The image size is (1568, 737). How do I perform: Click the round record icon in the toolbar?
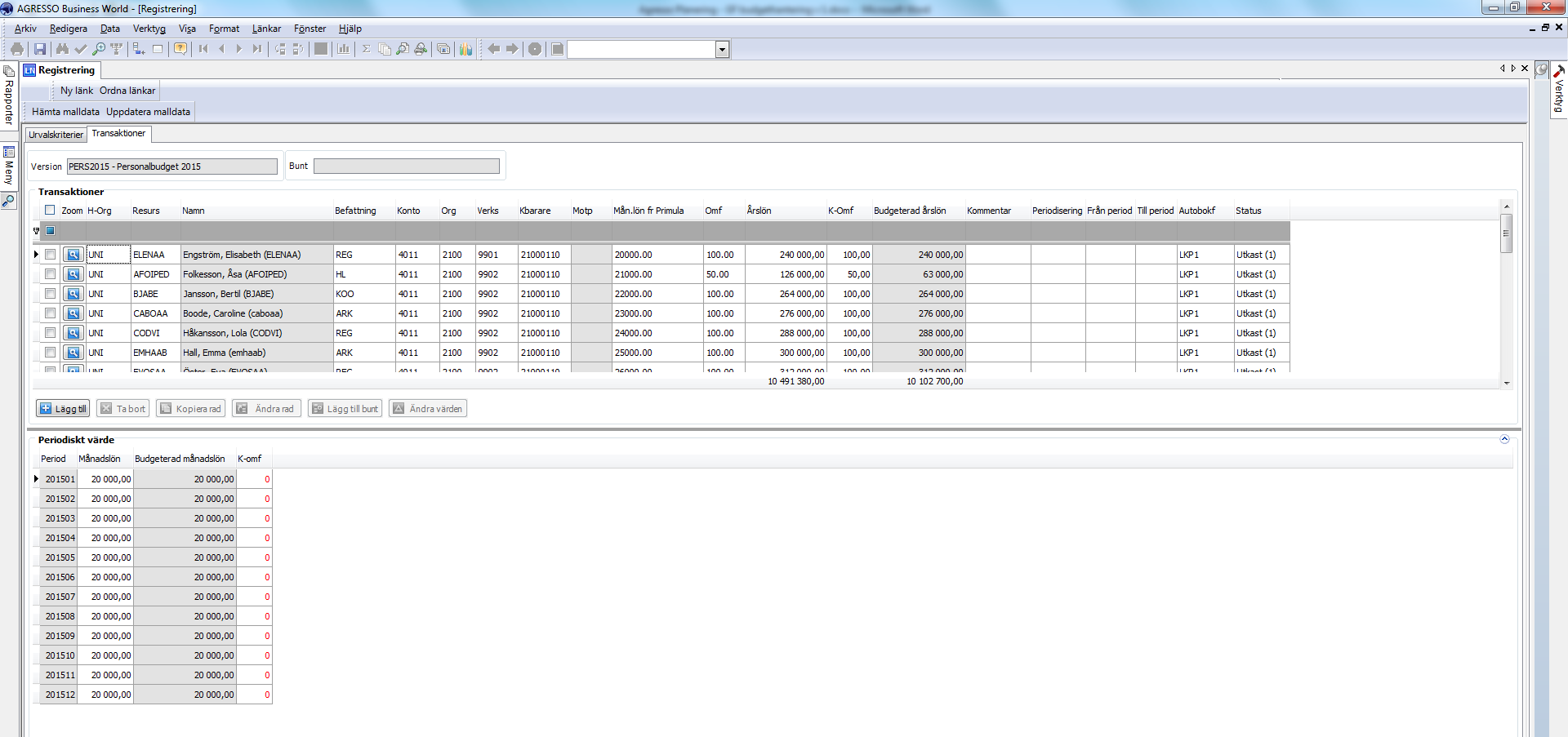535,49
